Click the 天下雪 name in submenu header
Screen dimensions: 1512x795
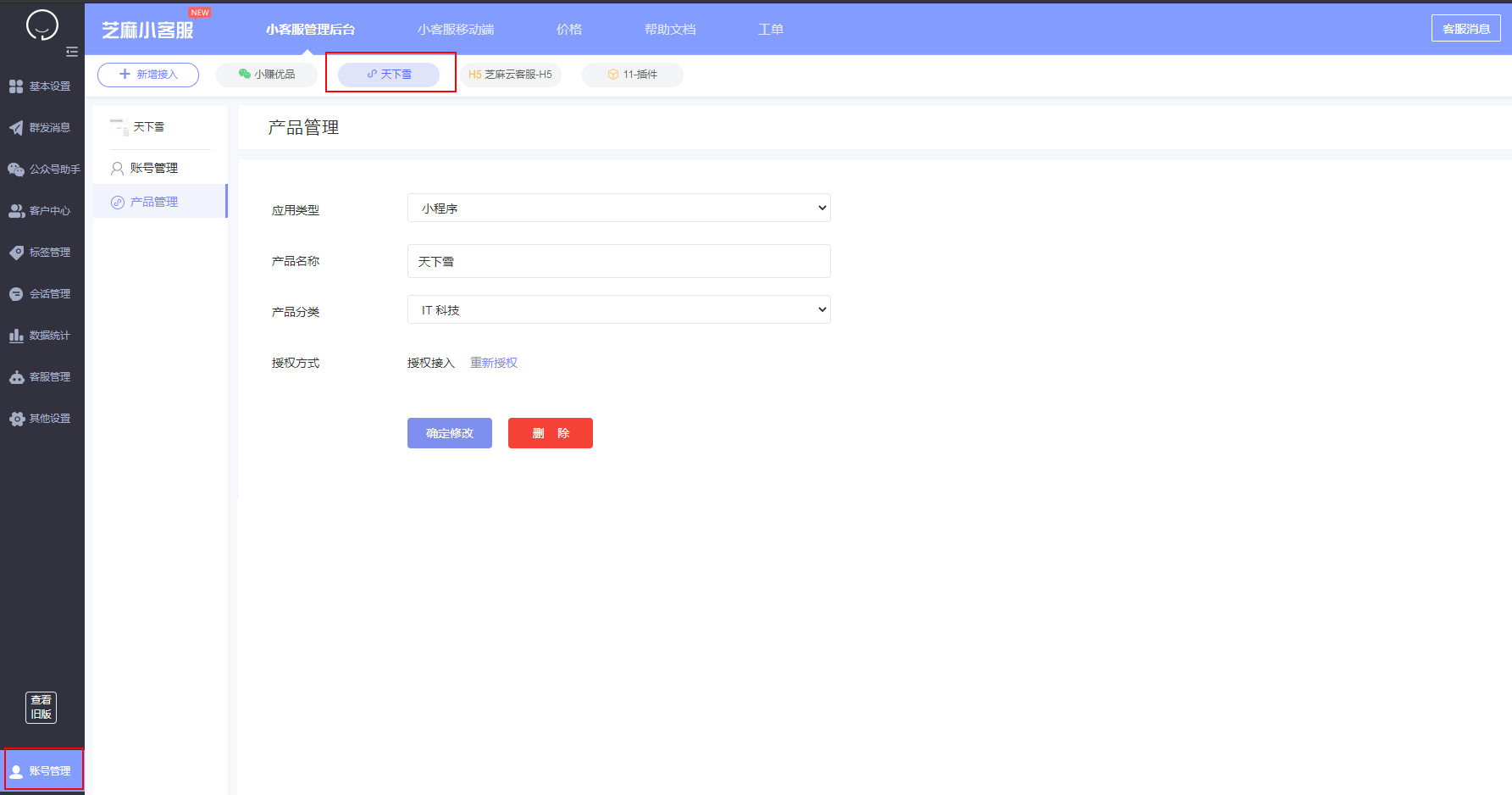pos(149,127)
